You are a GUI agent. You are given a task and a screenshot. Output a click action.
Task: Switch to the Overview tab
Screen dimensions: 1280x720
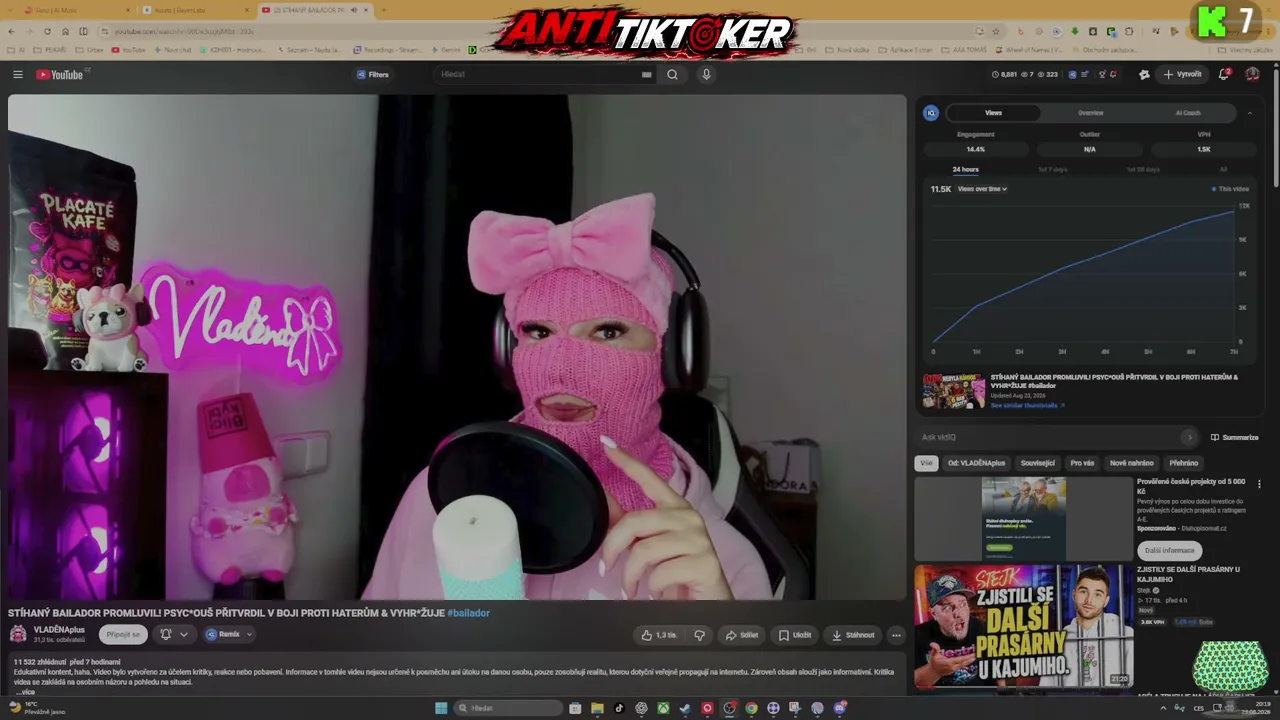[1090, 113]
